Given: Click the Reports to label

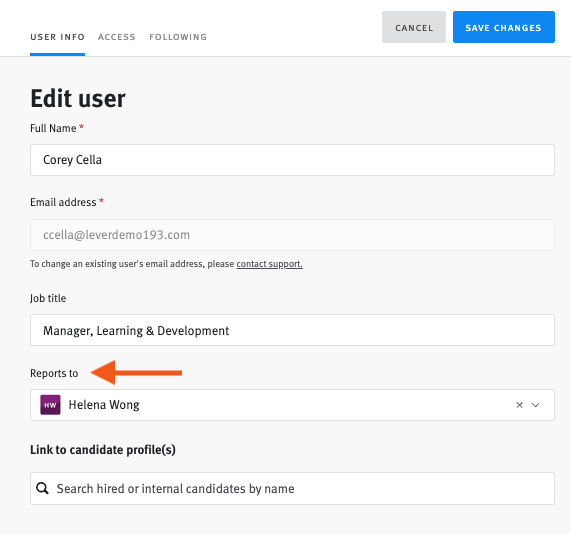Looking at the screenshot, I should pyautogui.click(x=54, y=373).
